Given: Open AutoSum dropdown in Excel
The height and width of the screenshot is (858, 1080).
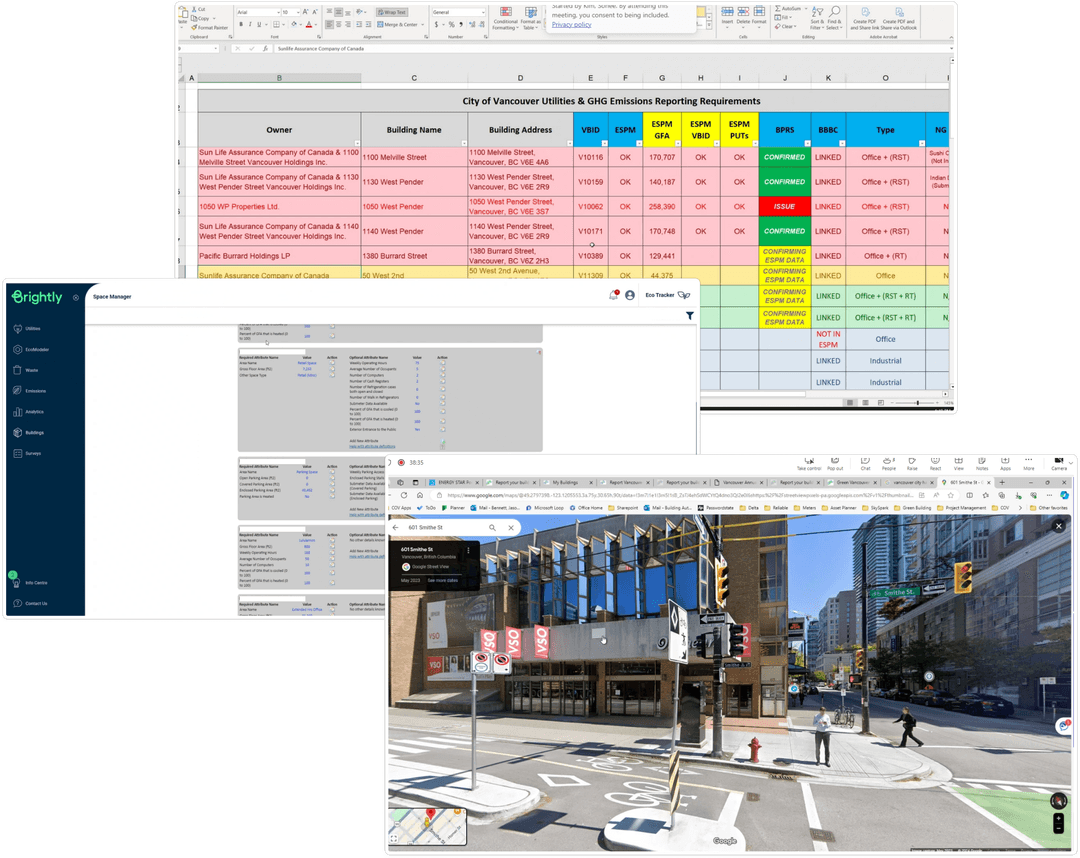Looking at the screenshot, I should pos(805,9).
